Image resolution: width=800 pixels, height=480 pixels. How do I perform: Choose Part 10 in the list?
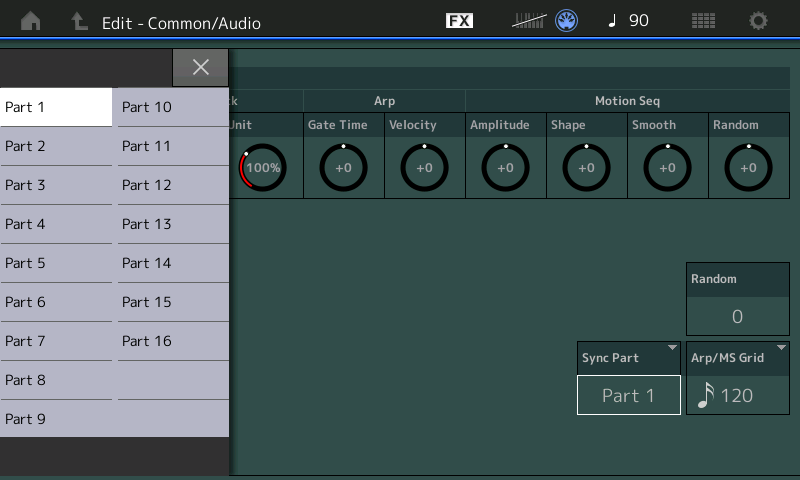pyautogui.click(x=172, y=107)
